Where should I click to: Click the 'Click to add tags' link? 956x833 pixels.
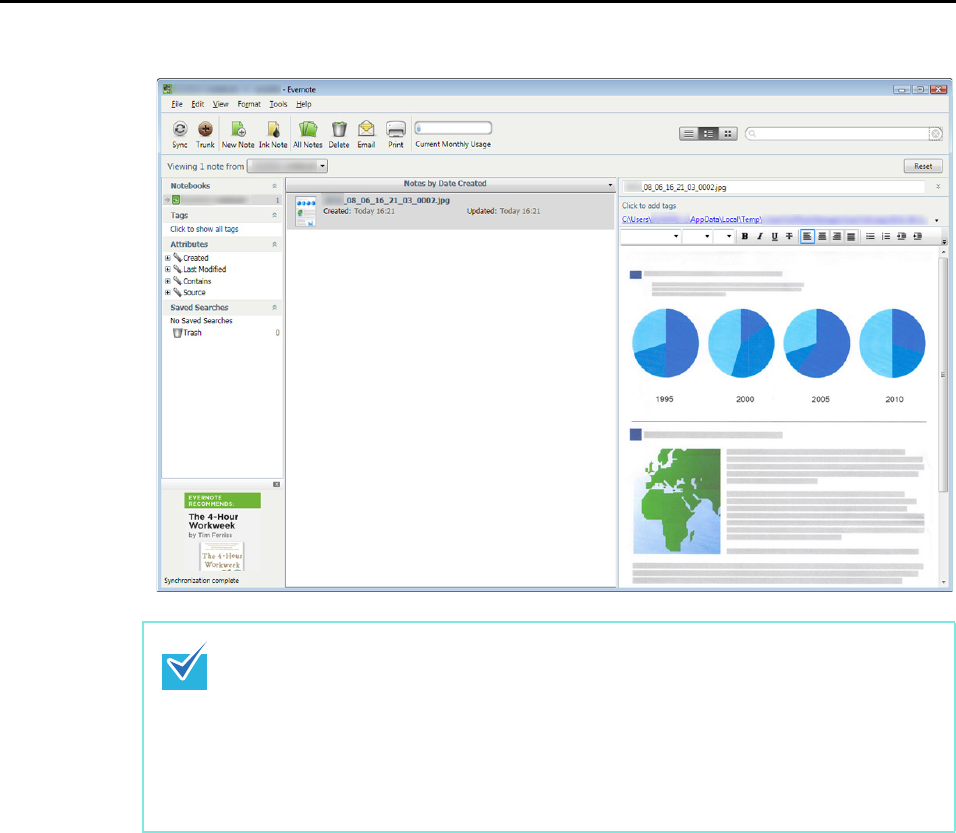[645, 206]
